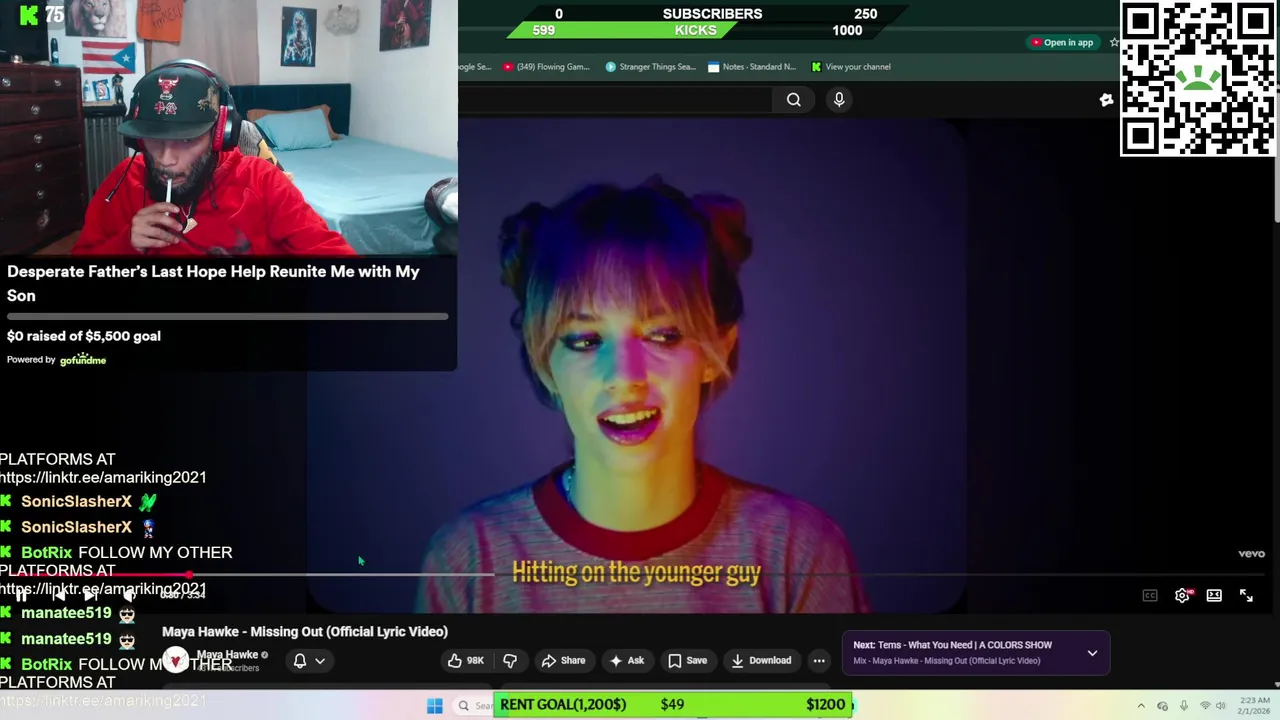This screenshot has width=1280, height=720.
Task: Click Open in app button
Action: click(1062, 42)
